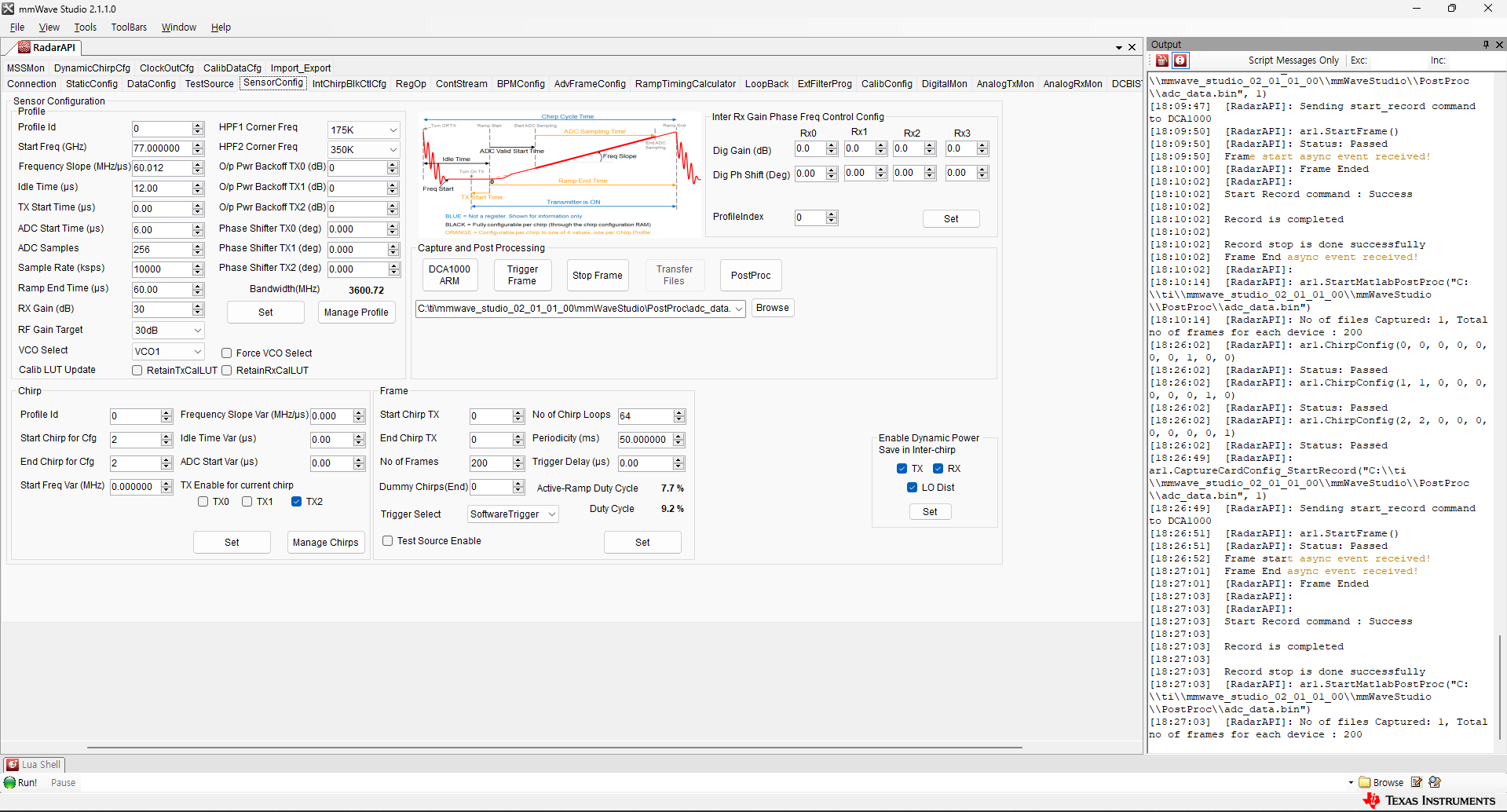1507x812 pixels.
Task: Open the script path dropdown arrow near Browse
Action: coord(1352,783)
